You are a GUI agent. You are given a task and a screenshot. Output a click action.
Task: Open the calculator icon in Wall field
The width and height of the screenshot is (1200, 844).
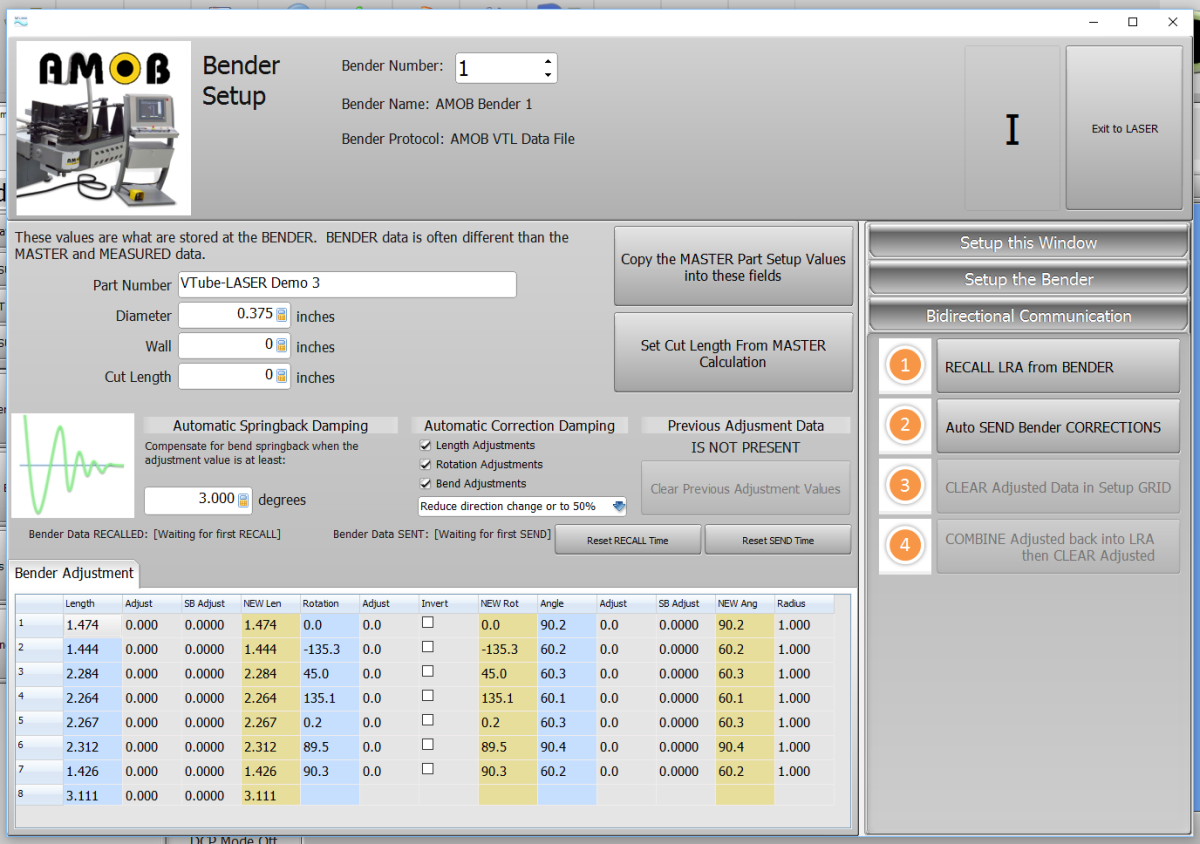pos(282,346)
